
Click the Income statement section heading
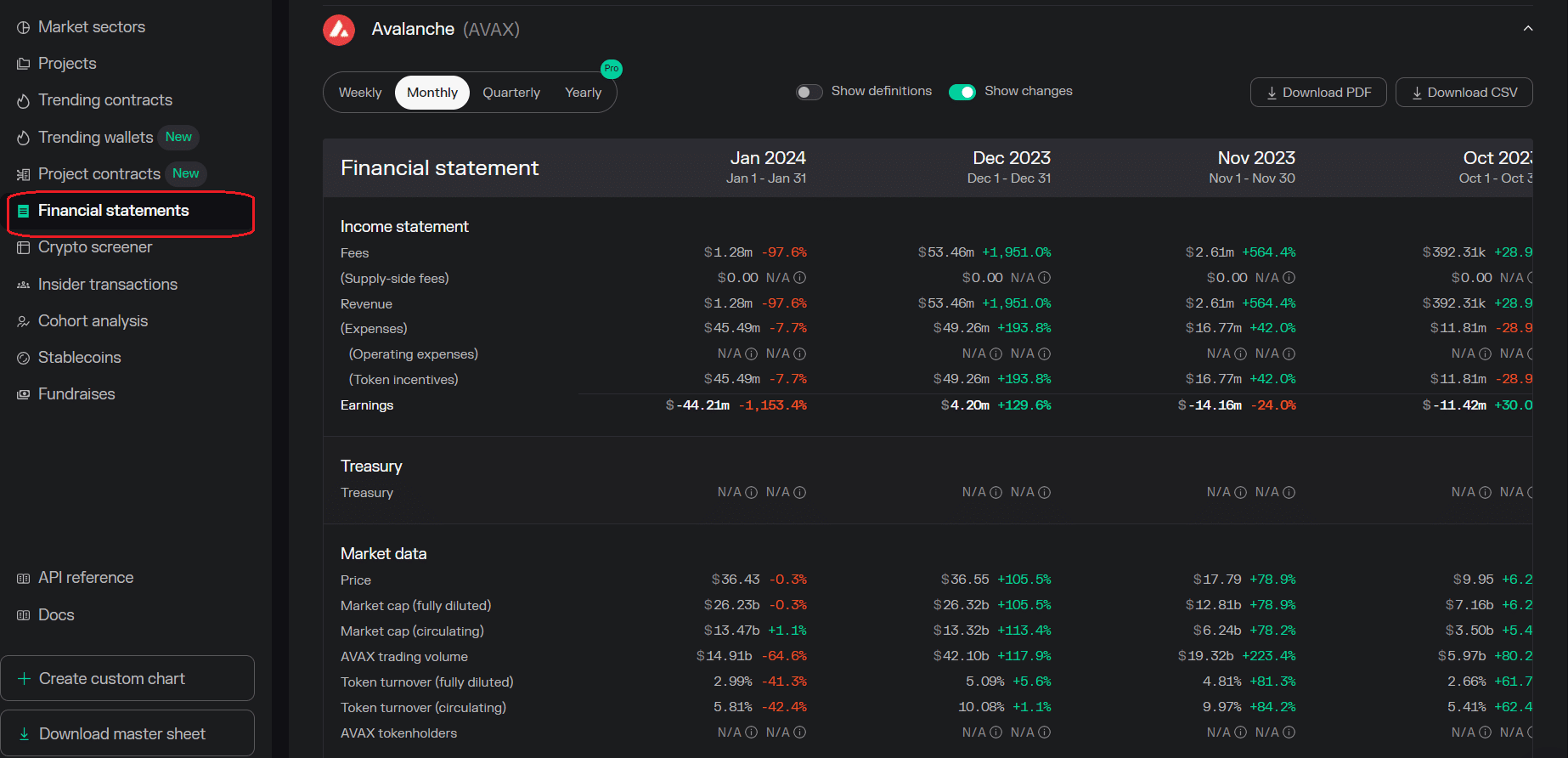pos(404,227)
